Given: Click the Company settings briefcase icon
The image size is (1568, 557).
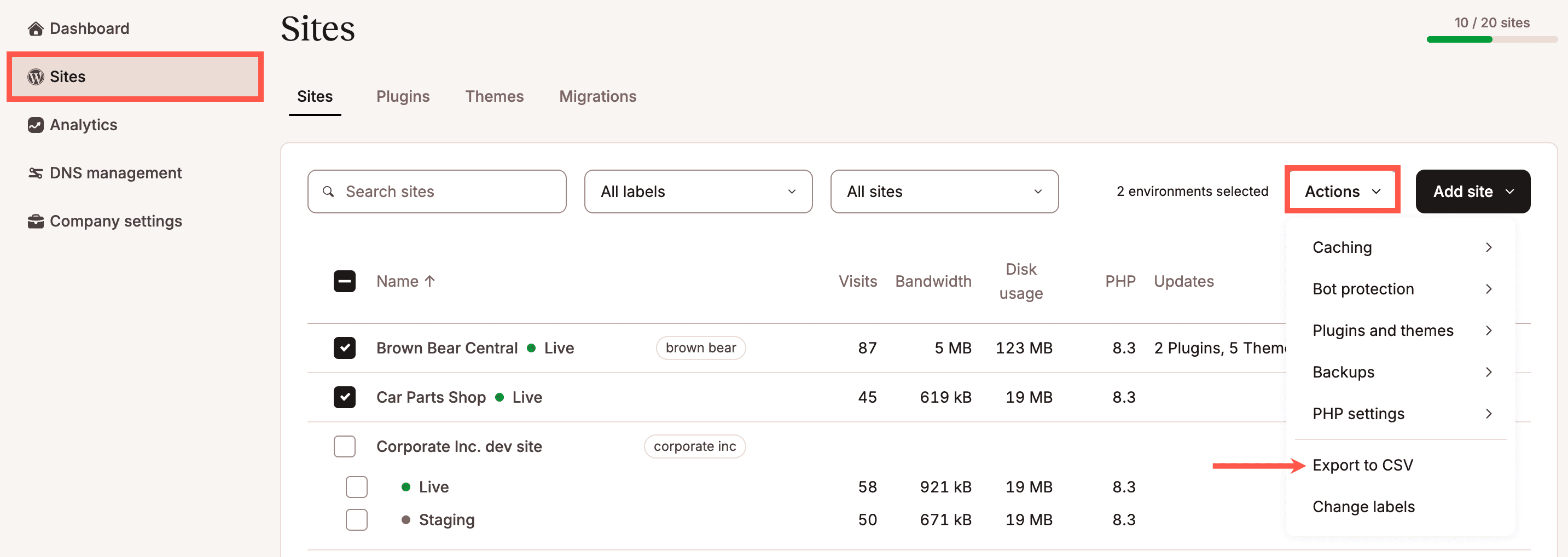Looking at the screenshot, I should click(36, 221).
